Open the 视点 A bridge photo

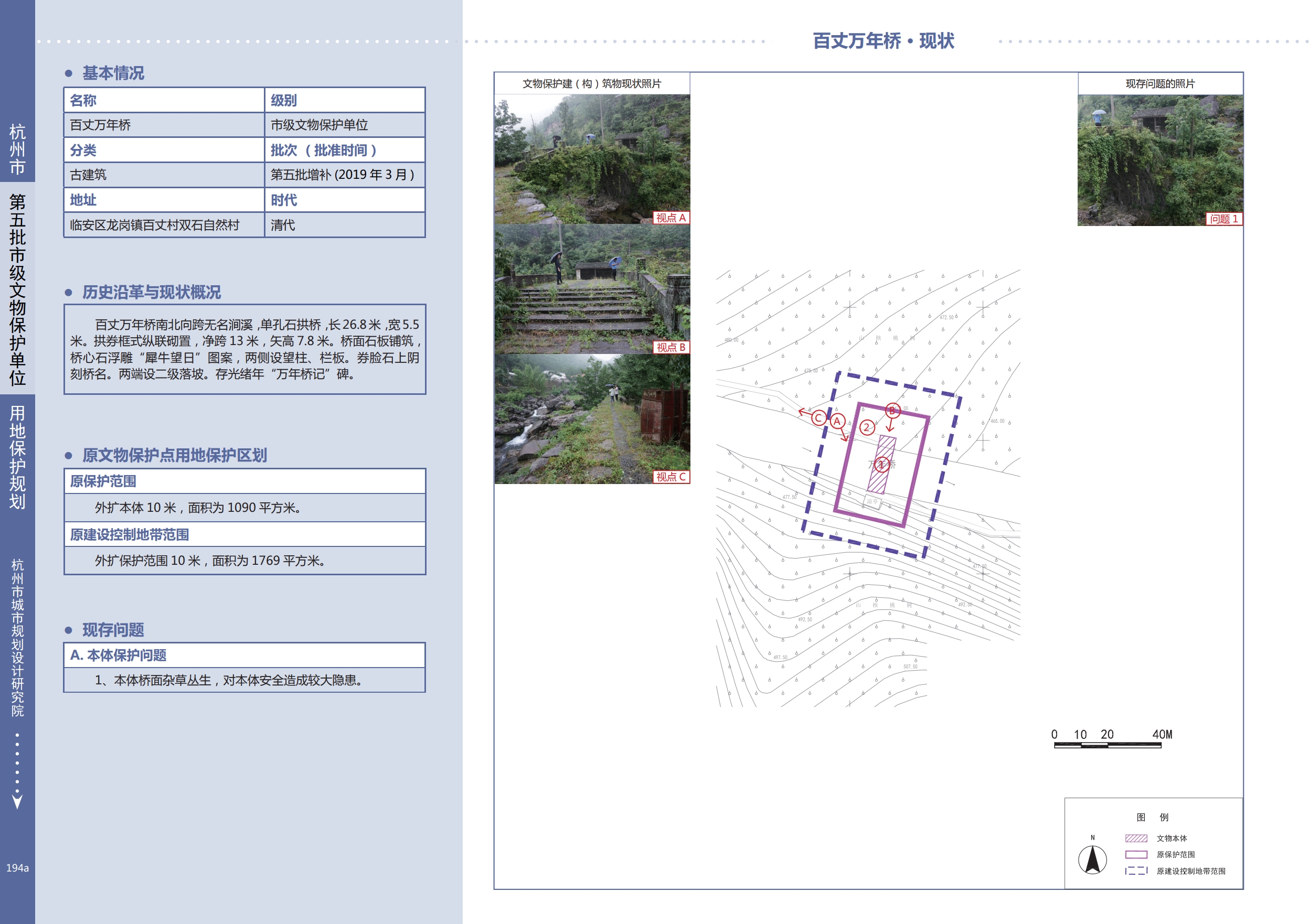point(592,159)
